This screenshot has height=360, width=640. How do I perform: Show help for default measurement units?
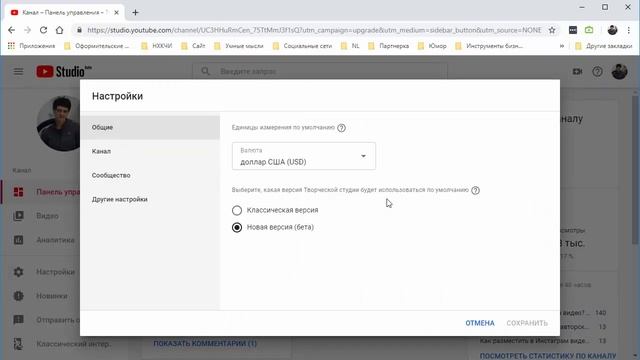(x=342, y=128)
